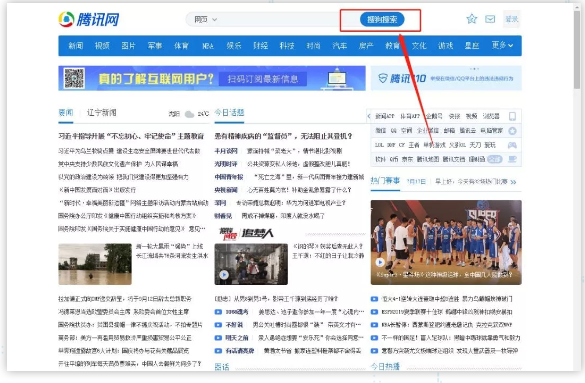Click the round star icon in quick links

(x=513, y=131)
